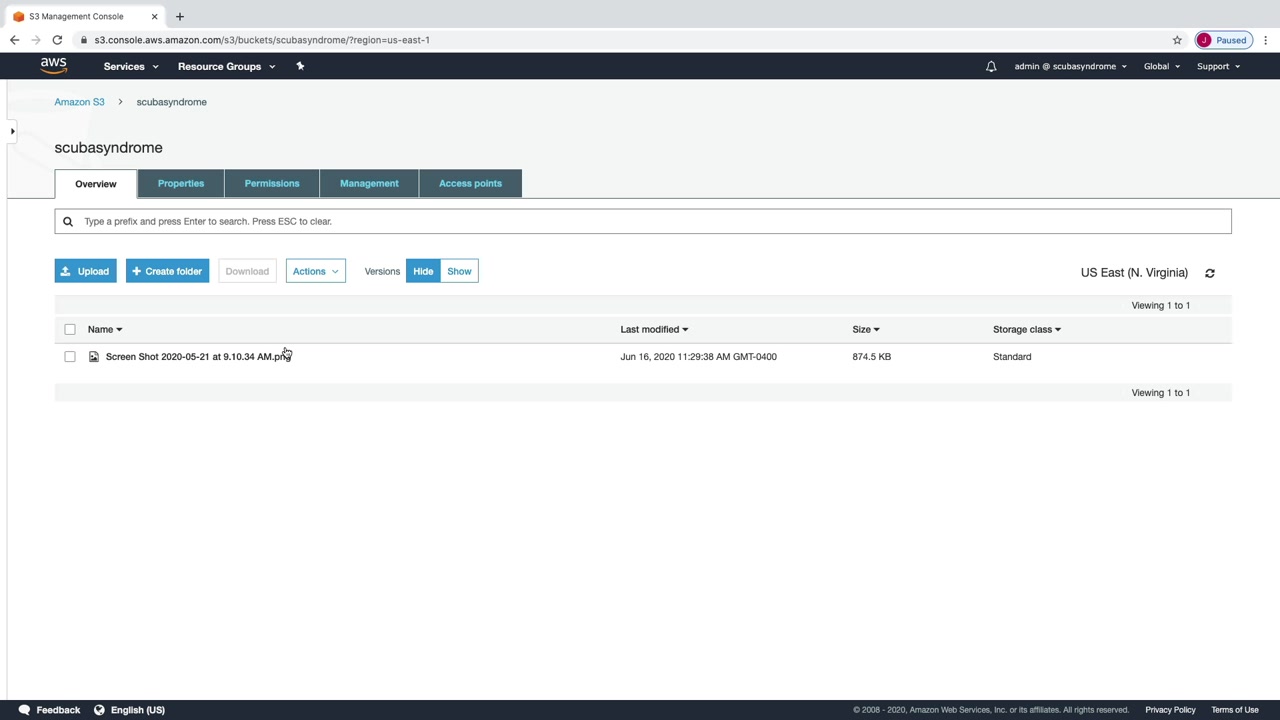Click the refresh icon beside US East
The image size is (1280, 720).
pos(1210,273)
